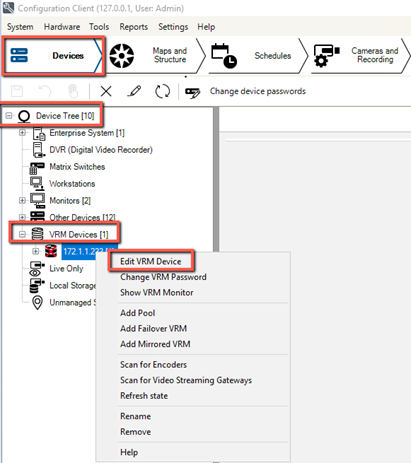The image size is (411, 463).
Task: Click the Rename pencil toolbar icon
Action: tap(134, 91)
